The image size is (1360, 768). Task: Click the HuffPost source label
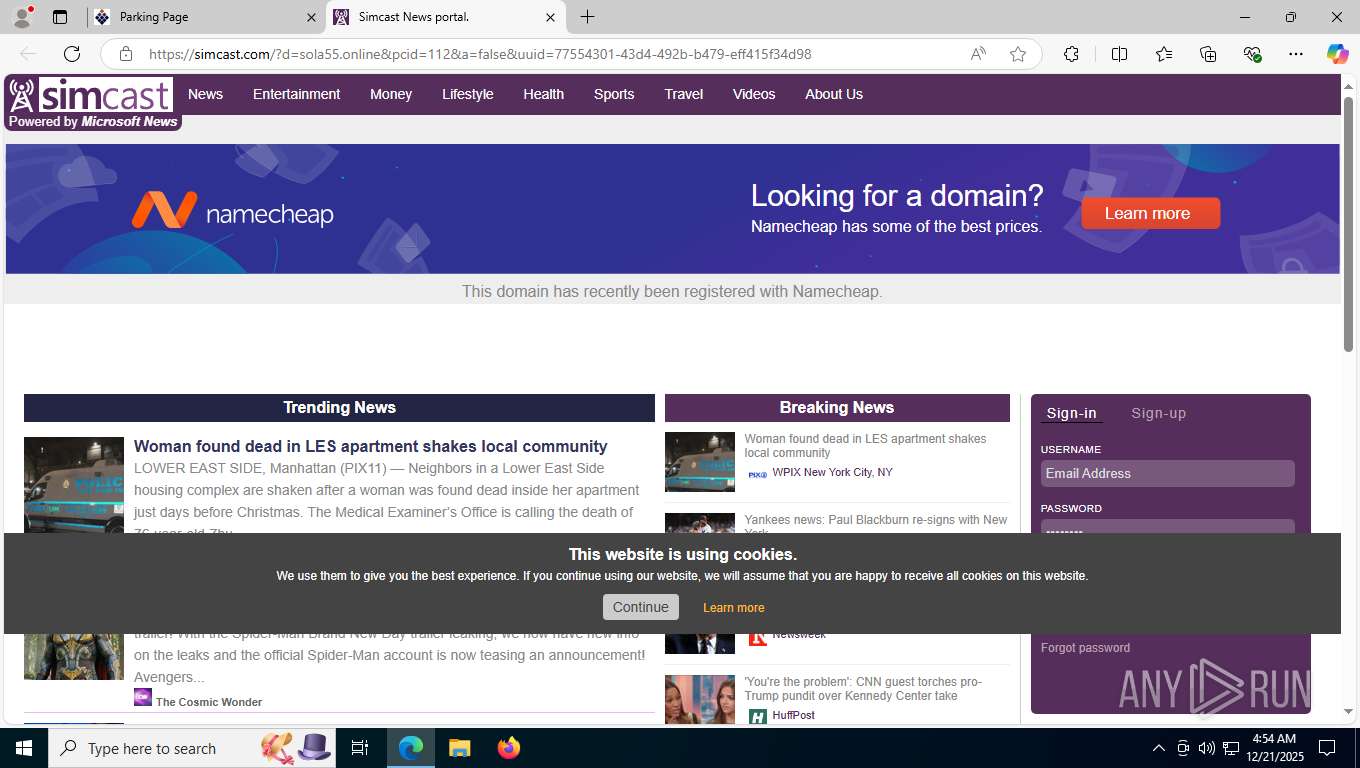click(x=793, y=715)
